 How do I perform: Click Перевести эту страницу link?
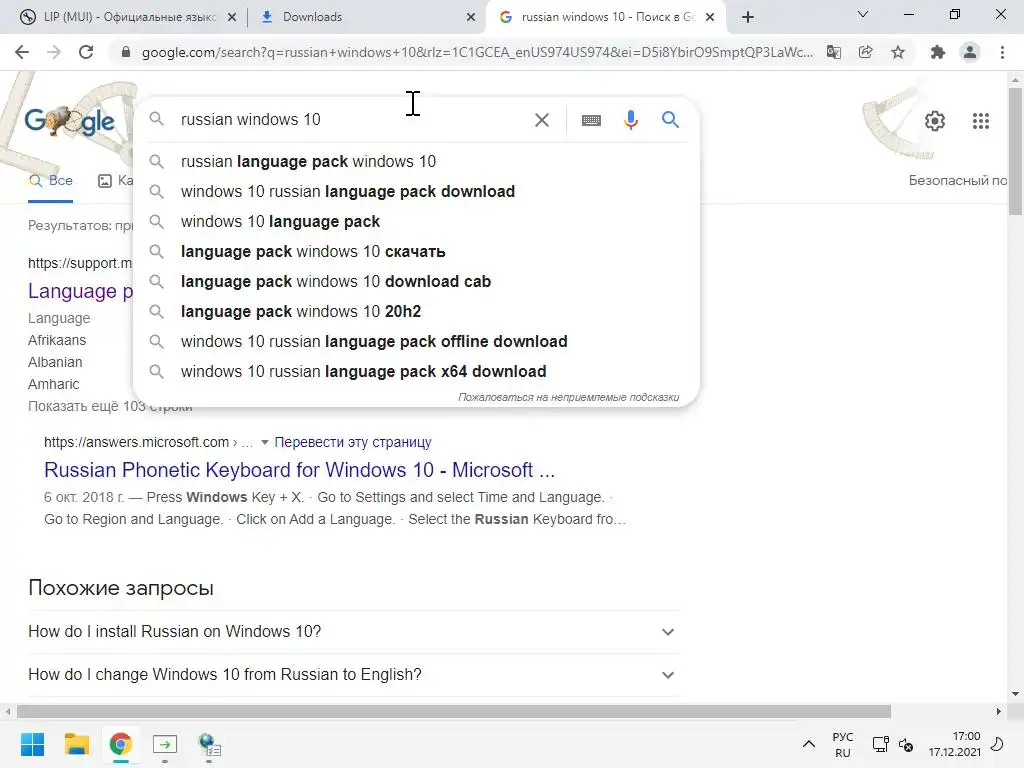click(353, 442)
